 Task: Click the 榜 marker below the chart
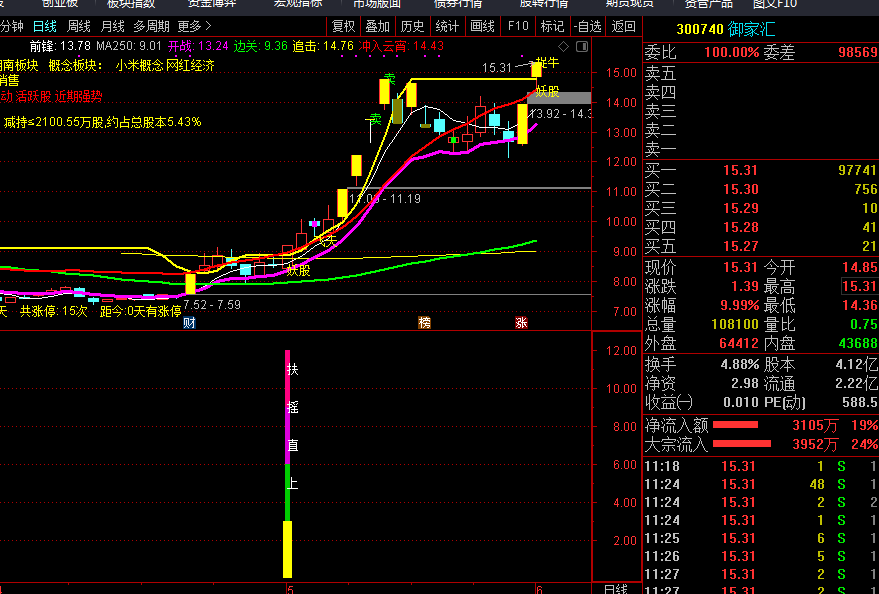tap(424, 323)
